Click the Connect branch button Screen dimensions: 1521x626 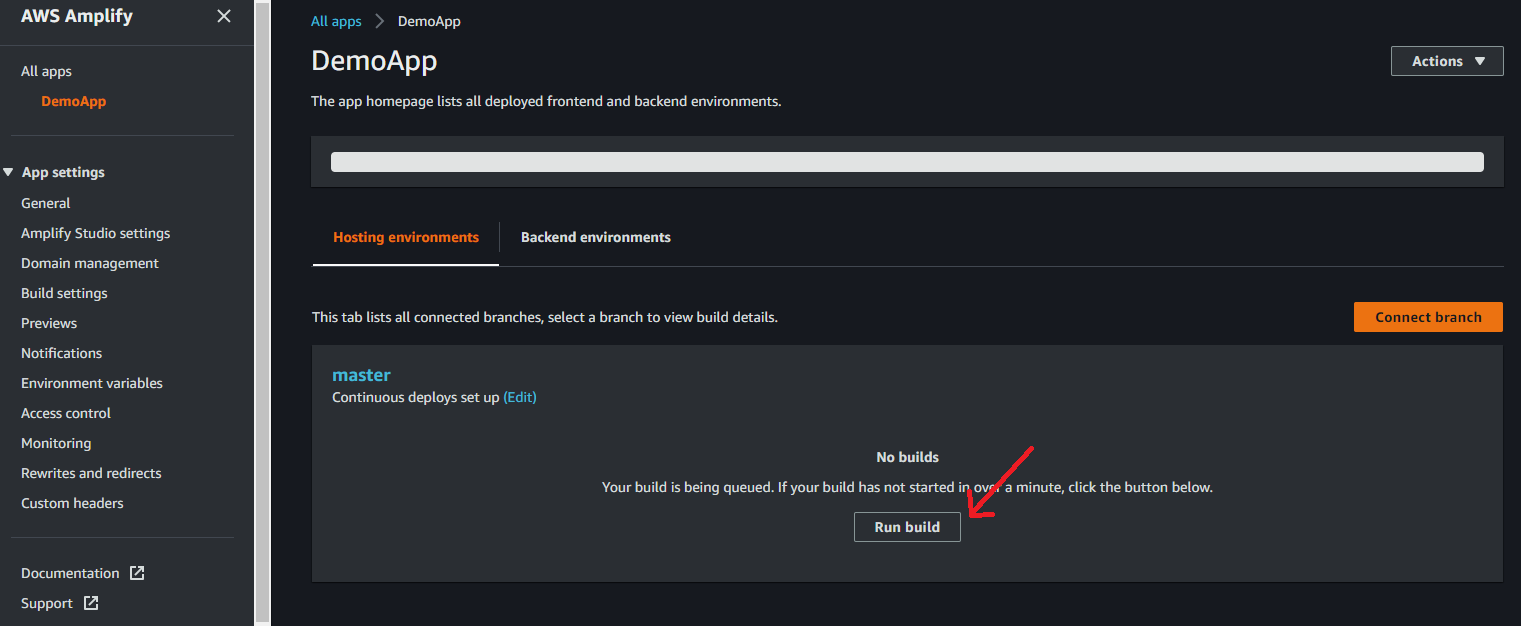click(1428, 317)
